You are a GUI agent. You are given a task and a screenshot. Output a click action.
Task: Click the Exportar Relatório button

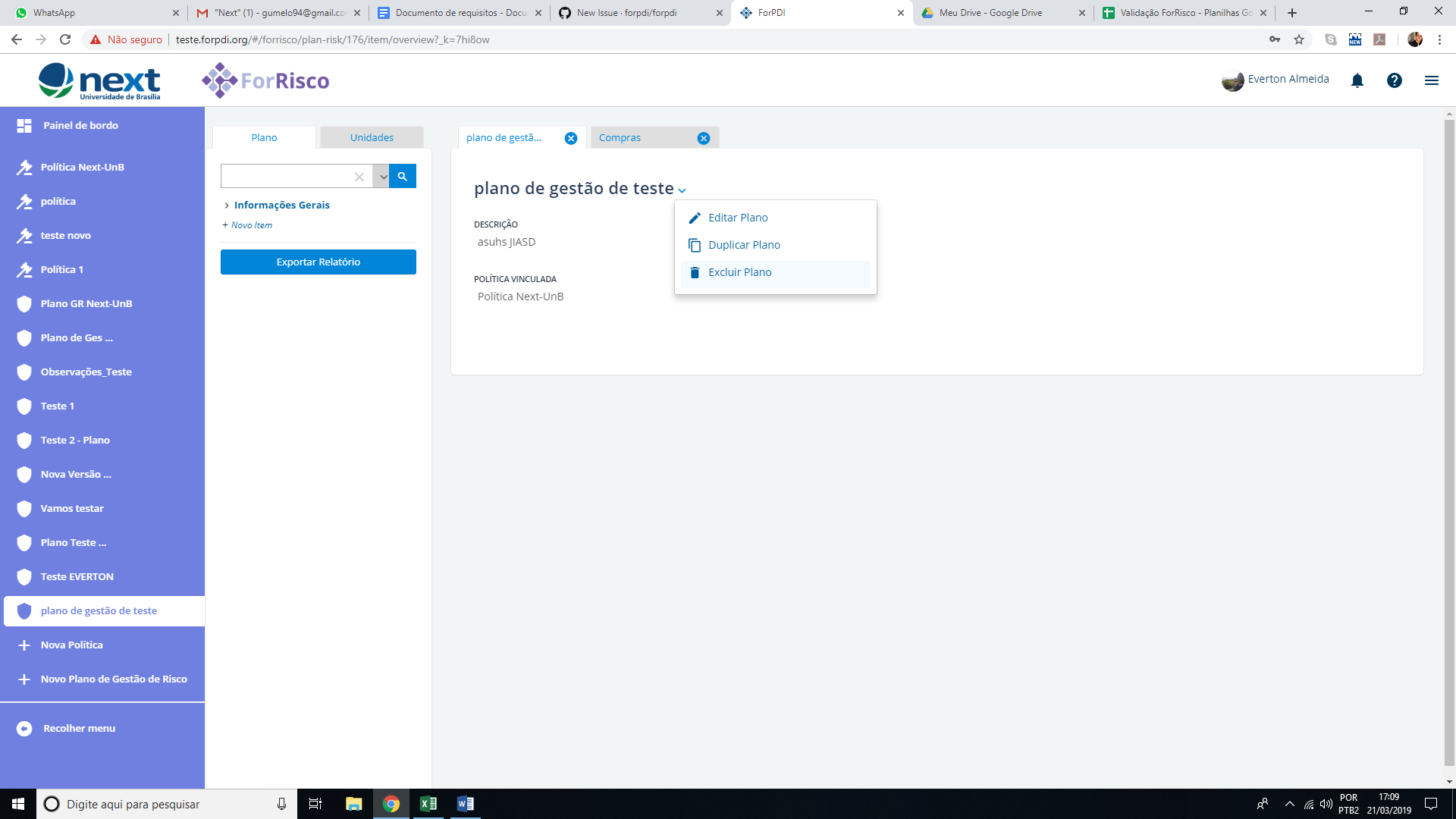coord(318,262)
